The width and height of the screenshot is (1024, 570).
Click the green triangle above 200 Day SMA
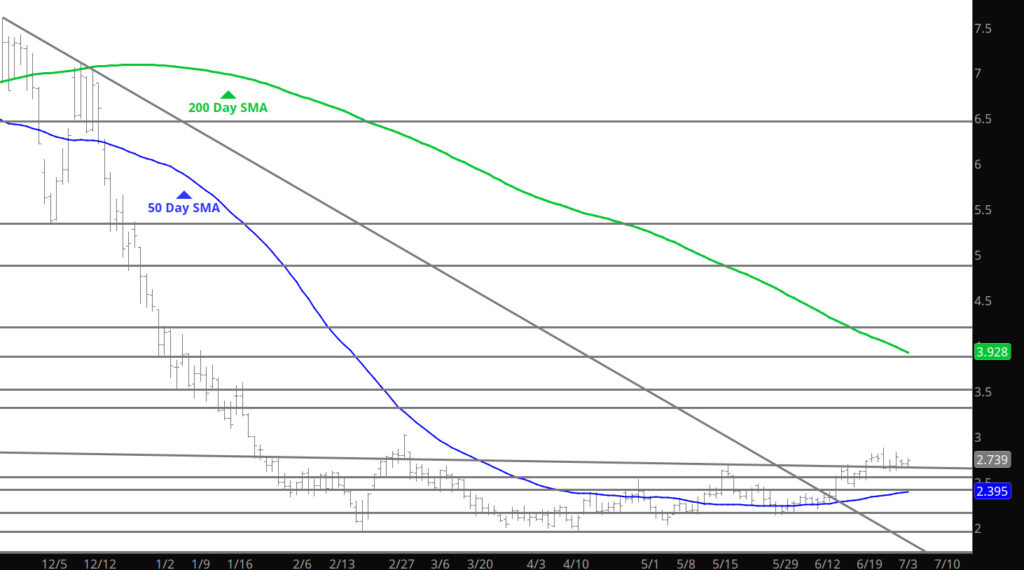click(227, 95)
